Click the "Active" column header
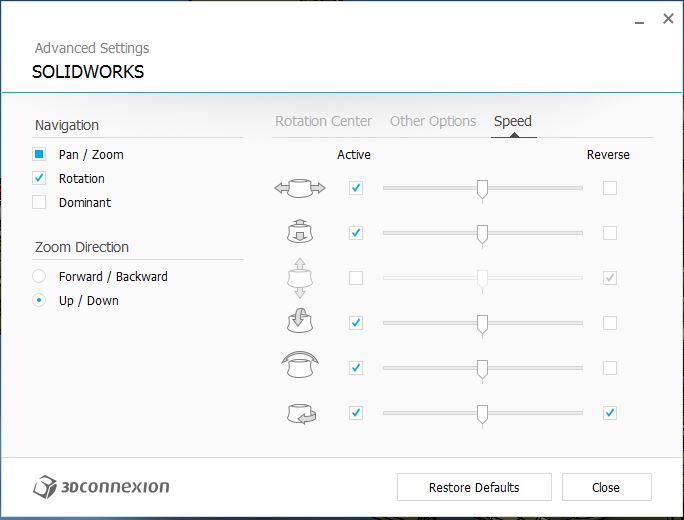Screen dimensions: 684x520 [354, 155]
